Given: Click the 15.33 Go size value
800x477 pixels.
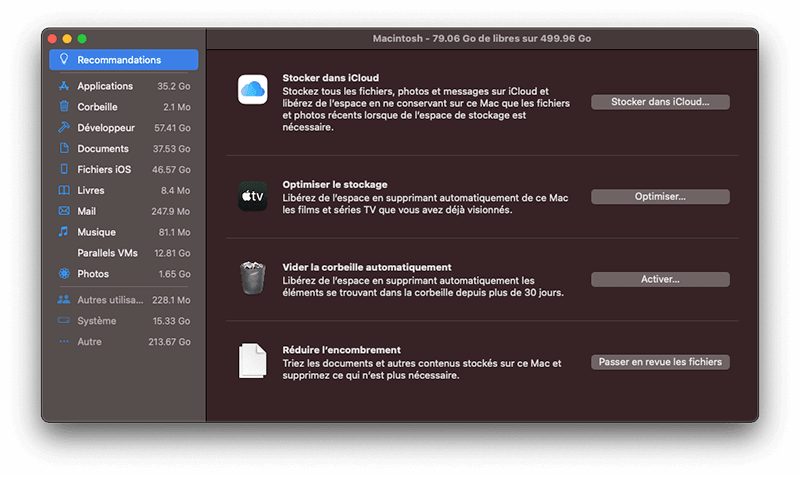Looking at the screenshot, I should pyautogui.click(x=171, y=321).
